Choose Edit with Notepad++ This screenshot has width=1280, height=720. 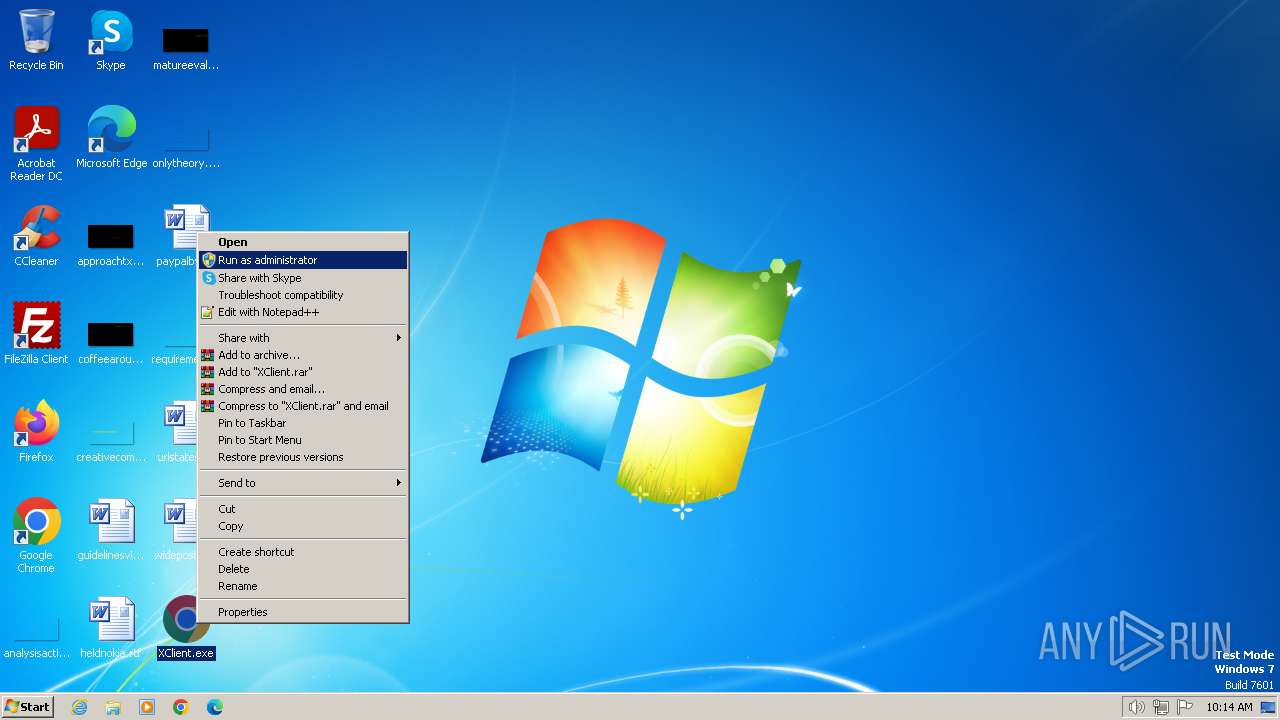(x=303, y=312)
